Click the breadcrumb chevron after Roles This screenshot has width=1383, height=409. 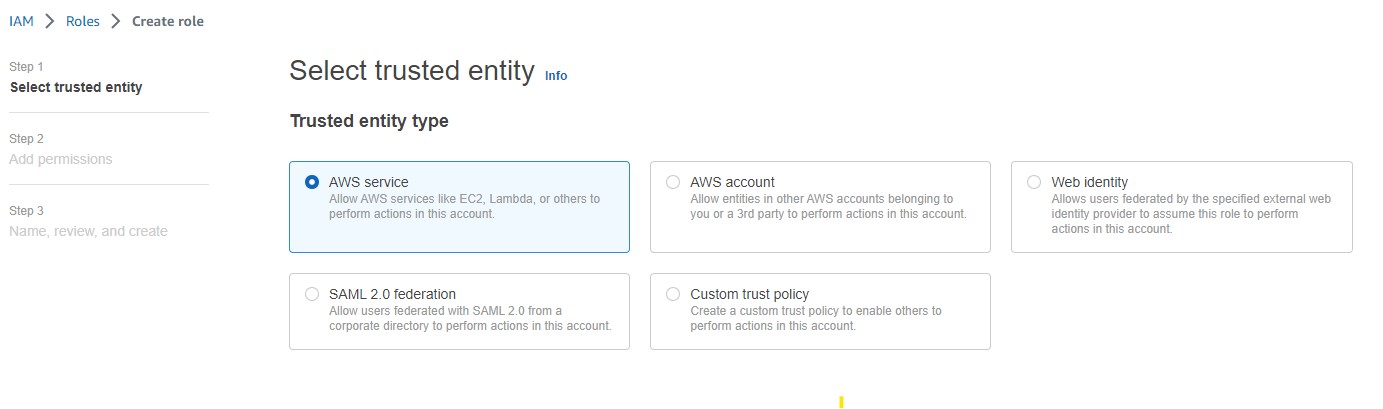[116, 21]
